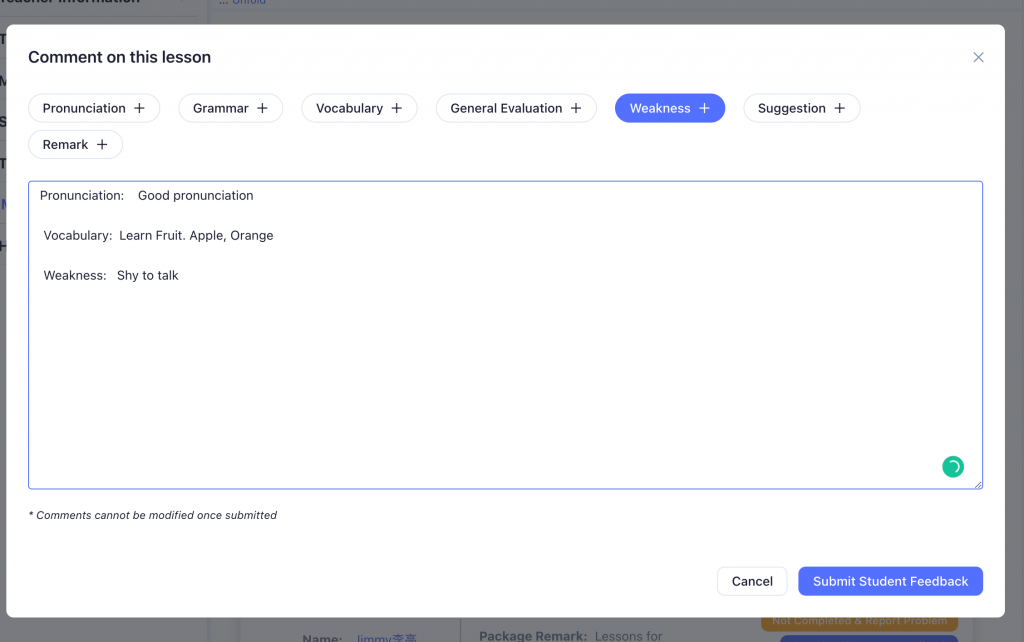Click the text area resize handle corner
1024x642 pixels.
[x=978, y=484]
